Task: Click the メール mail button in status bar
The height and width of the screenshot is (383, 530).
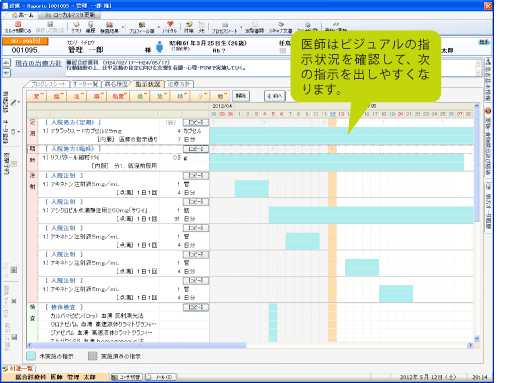Action: [x=161, y=377]
